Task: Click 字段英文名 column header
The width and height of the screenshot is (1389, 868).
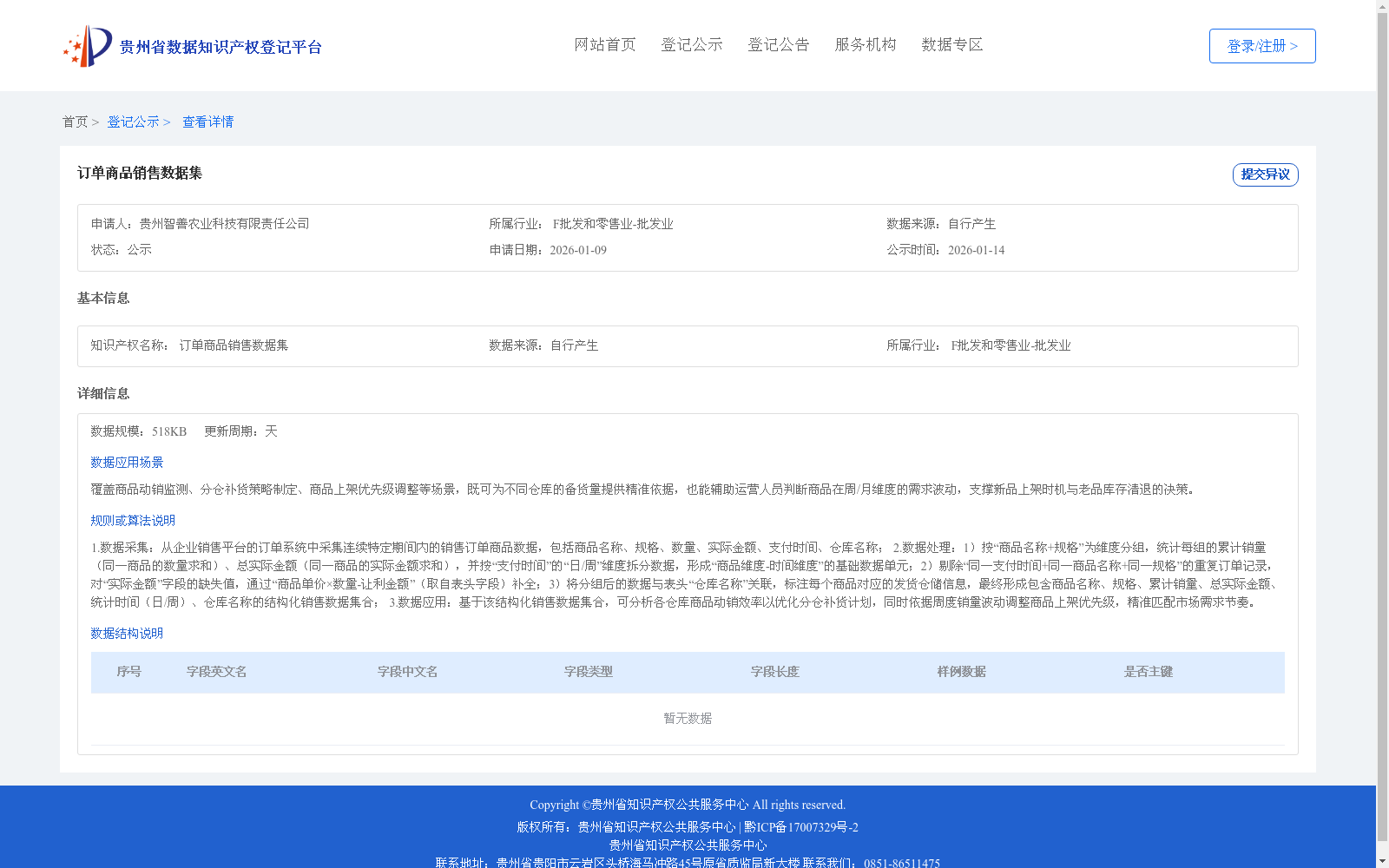Action: click(217, 672)
